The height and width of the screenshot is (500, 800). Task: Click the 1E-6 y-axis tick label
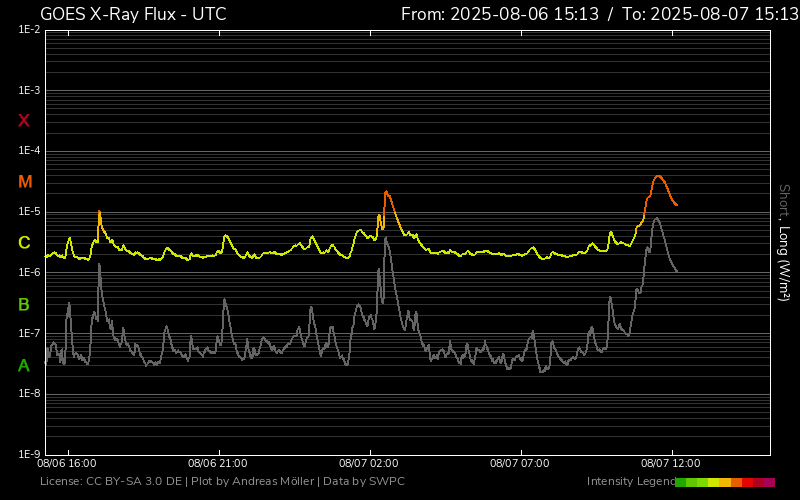coord(29,273)
